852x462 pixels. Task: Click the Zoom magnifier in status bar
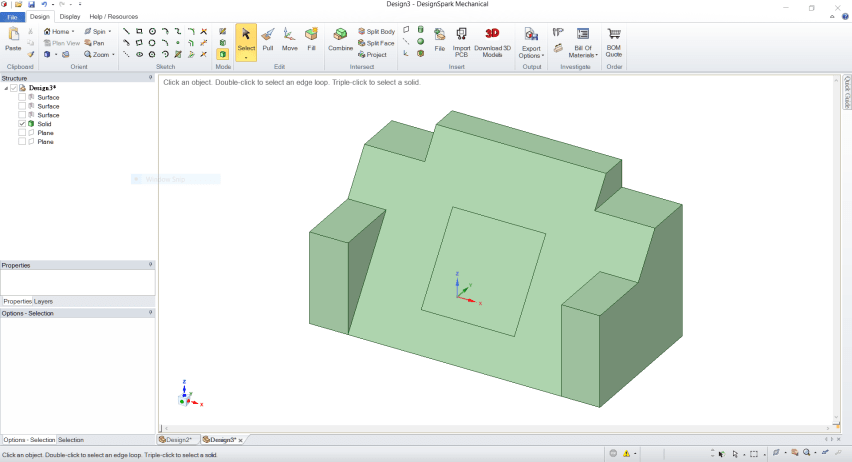[x=807, y=453]
